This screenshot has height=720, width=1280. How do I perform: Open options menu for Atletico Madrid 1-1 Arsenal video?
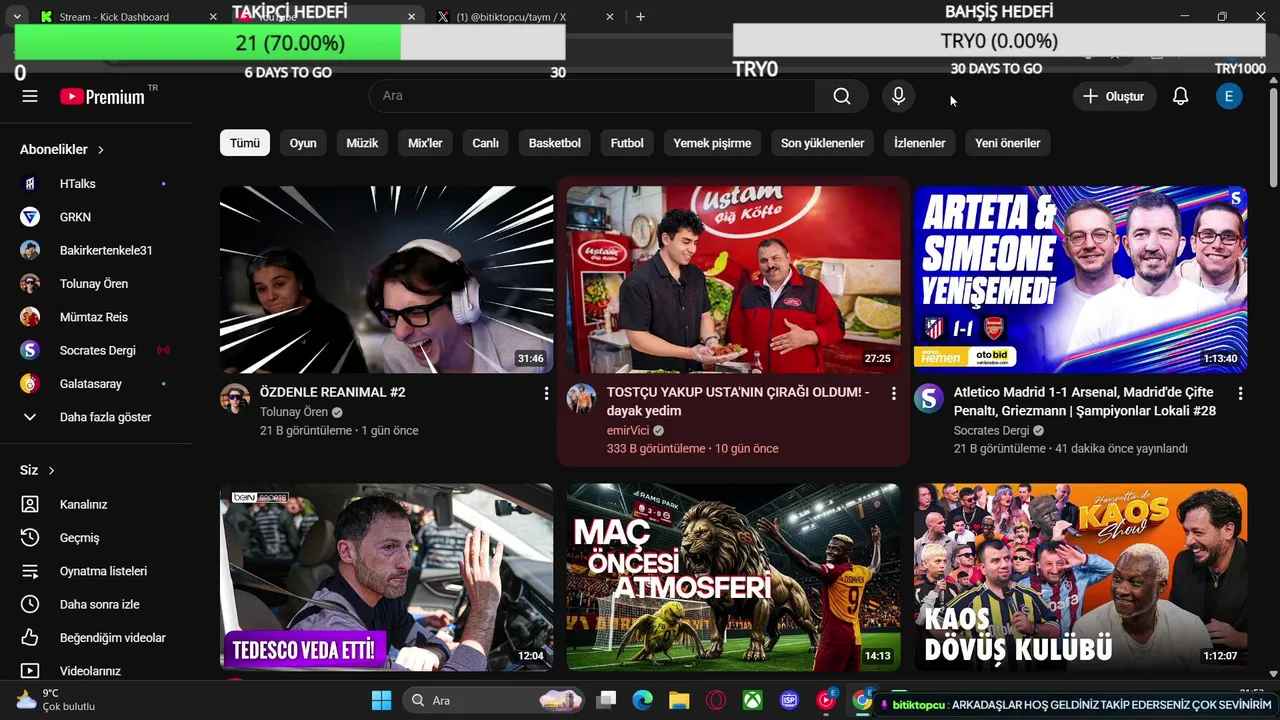pos(1240,394)
